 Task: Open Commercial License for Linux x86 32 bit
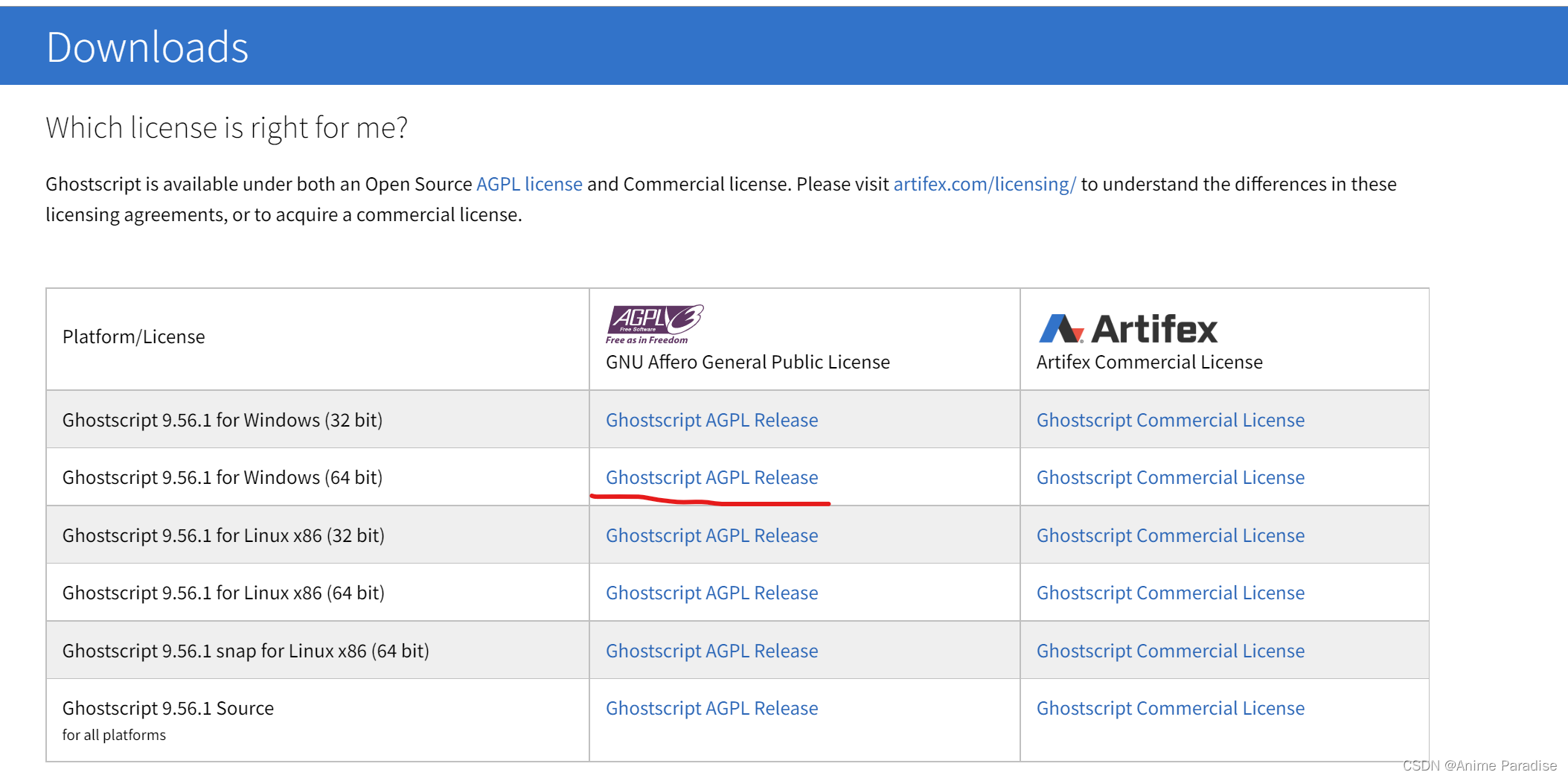(x=1171, y=535)
